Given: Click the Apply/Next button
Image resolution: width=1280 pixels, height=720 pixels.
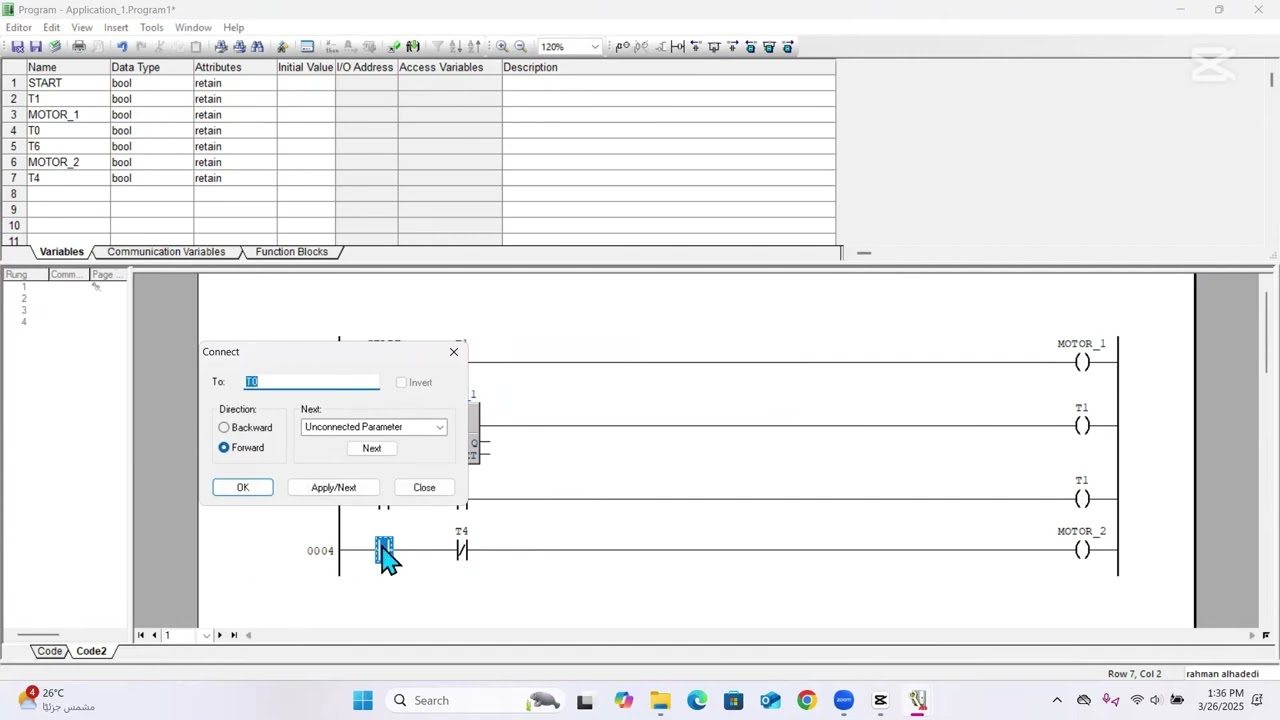Looking at the screenshot, I should coord(333,487).
